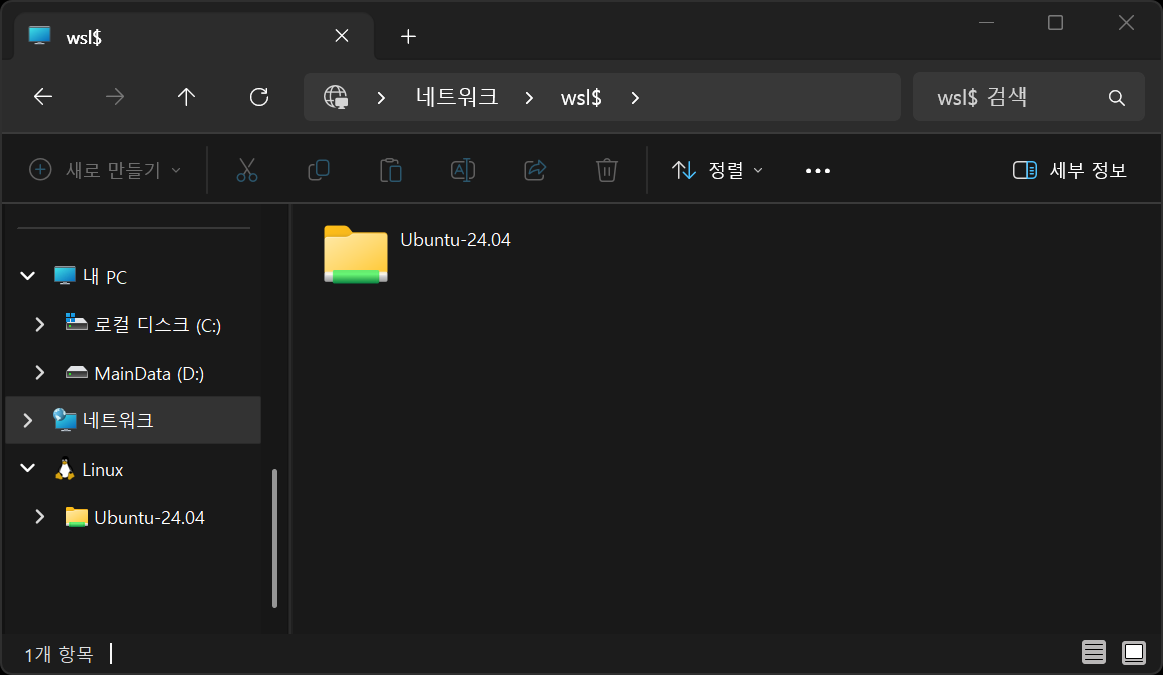Click the Rename icon in toolbar
1163x675 pixels.
click(463, 171)
